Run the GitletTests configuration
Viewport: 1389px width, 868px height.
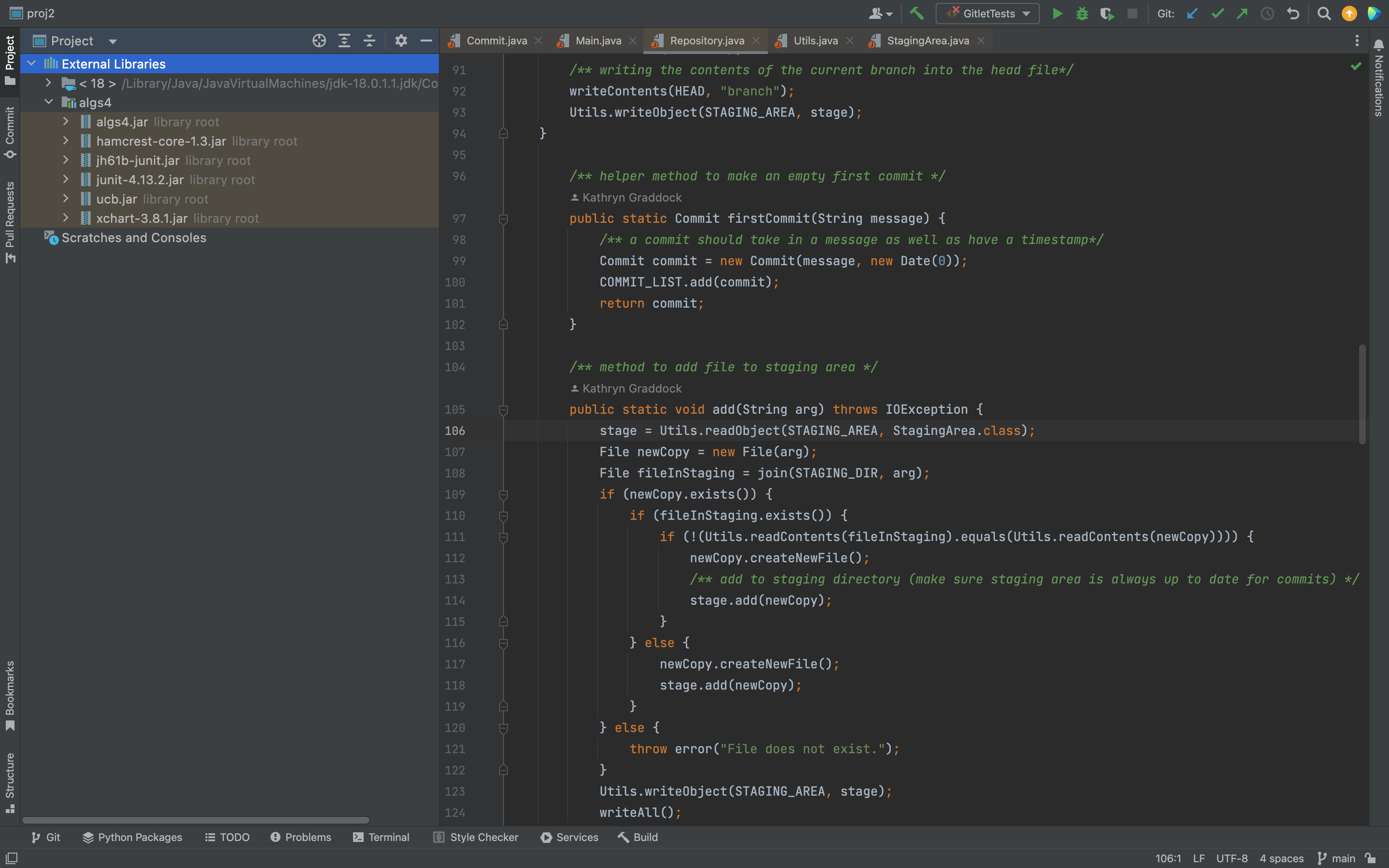1057,14
